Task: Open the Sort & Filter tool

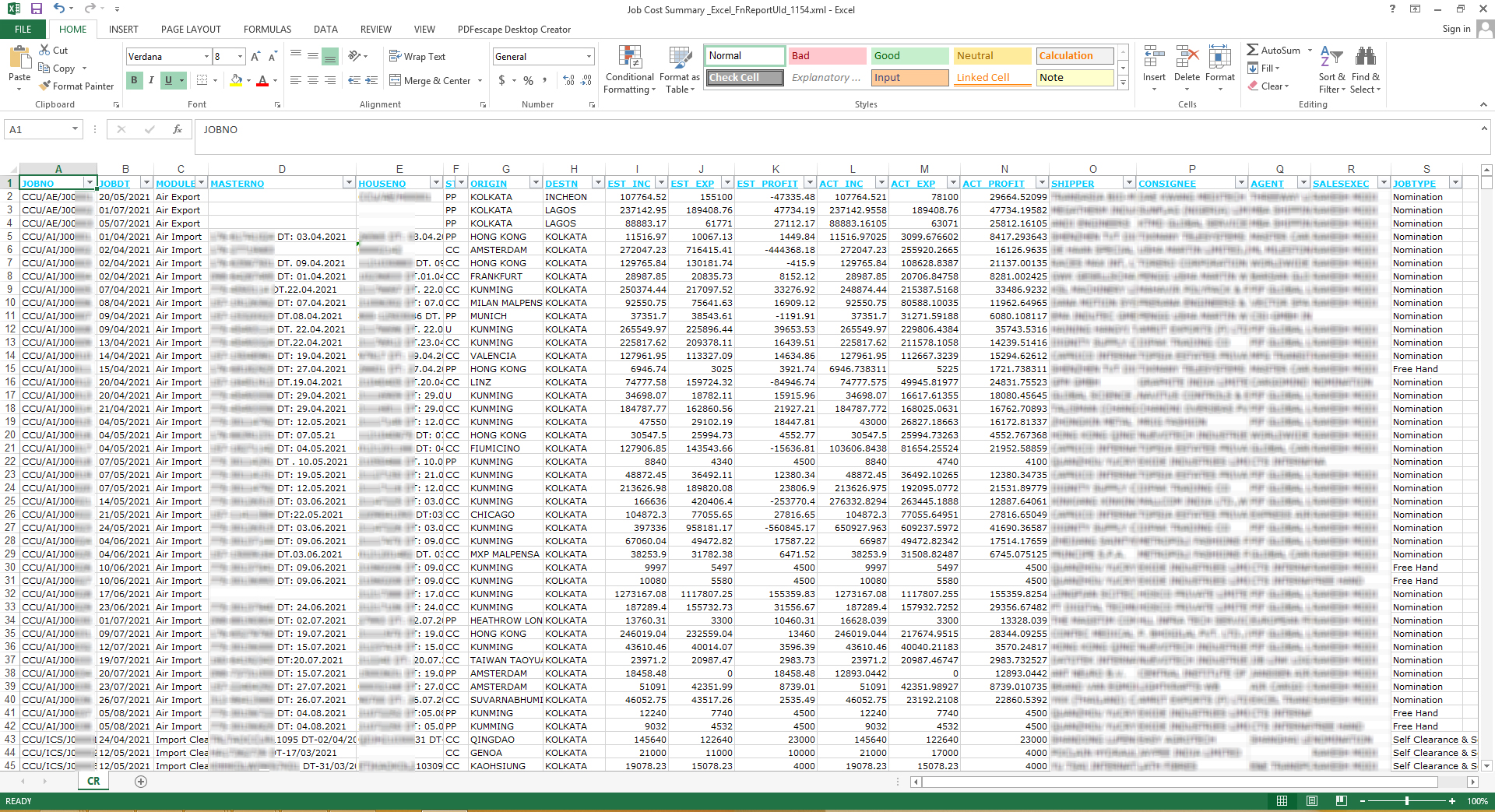Action: (x=1331, y=58)
